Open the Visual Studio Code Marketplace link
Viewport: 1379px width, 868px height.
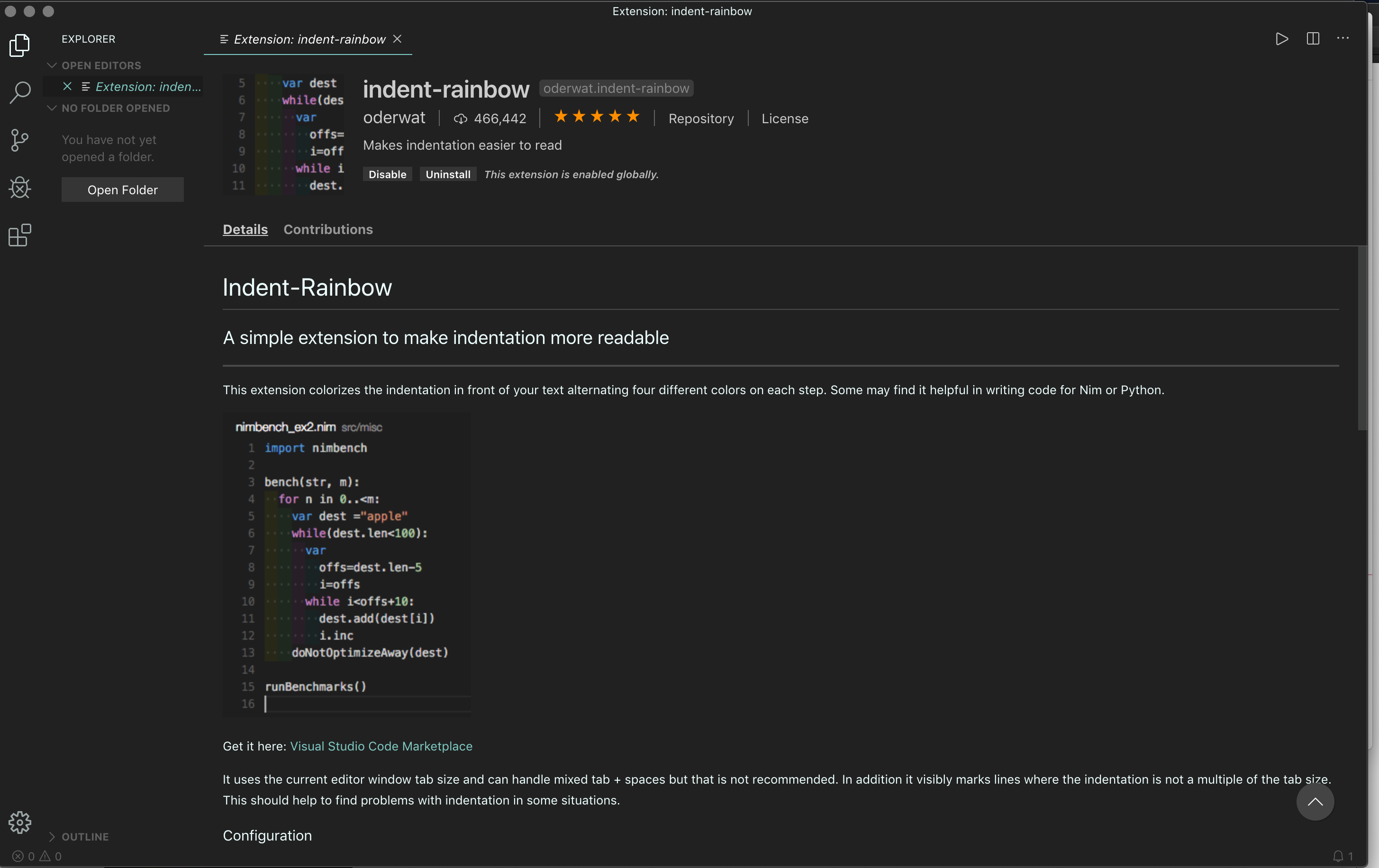pos(381,746)
